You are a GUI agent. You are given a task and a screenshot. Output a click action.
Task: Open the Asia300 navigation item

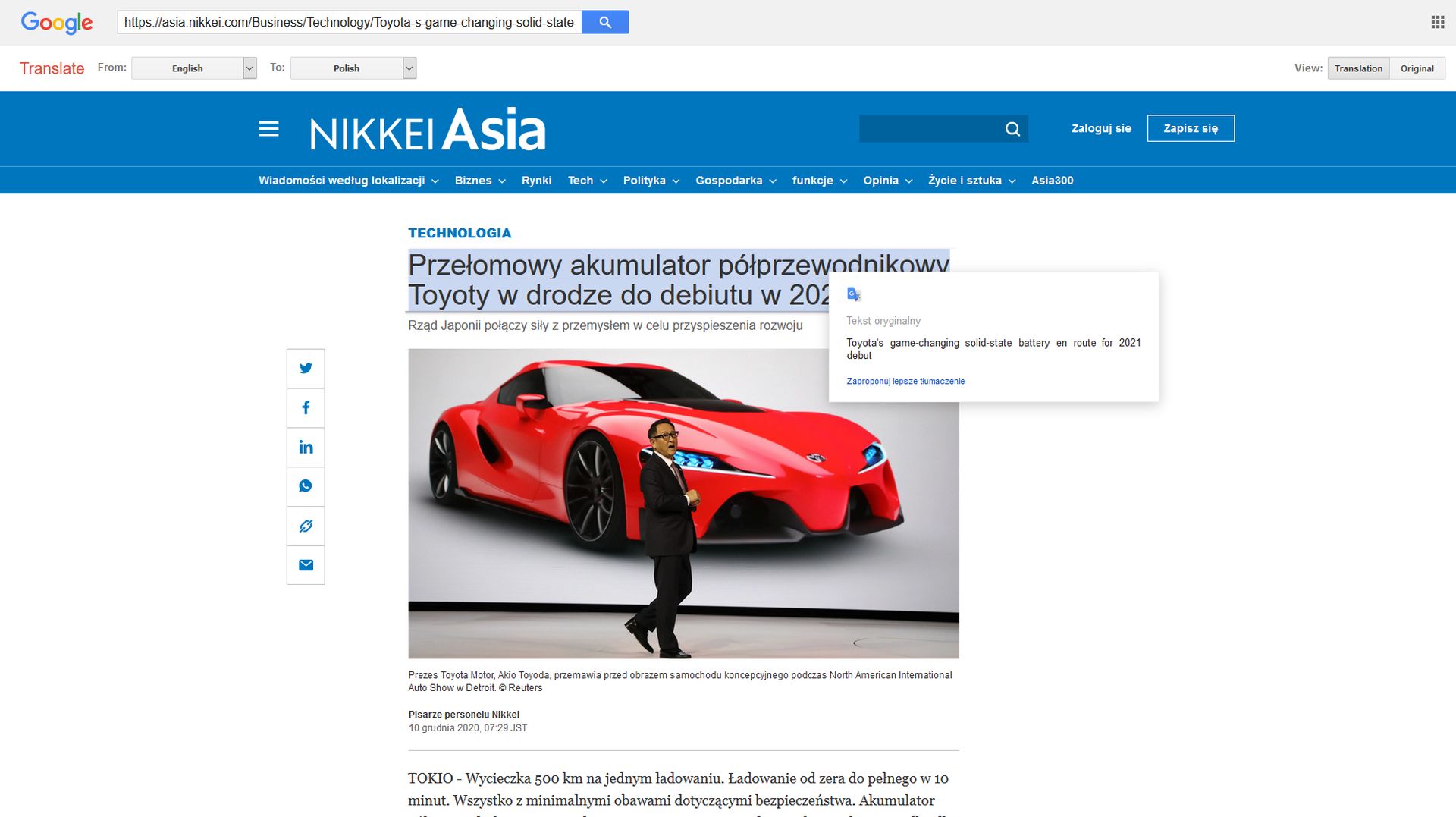coord(1052,181)
